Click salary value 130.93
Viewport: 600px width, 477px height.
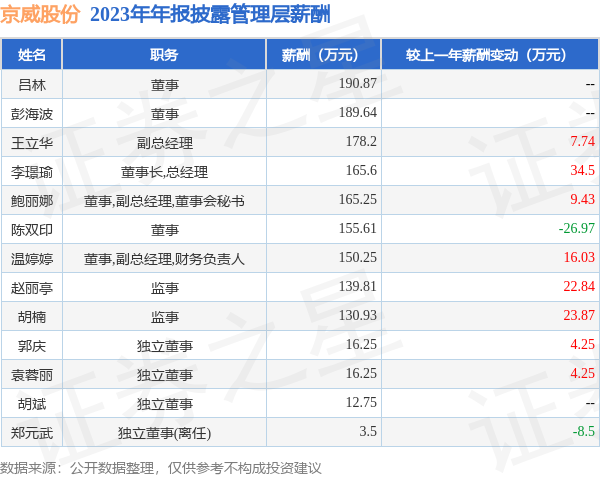358,315
